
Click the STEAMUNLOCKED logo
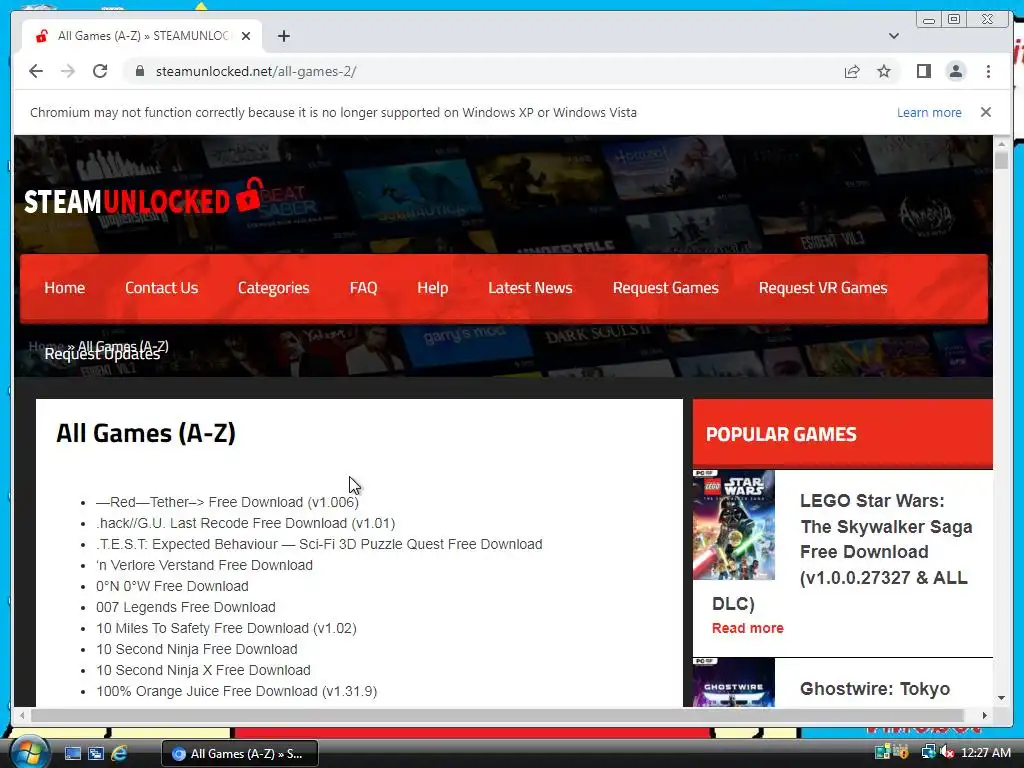coord(143,197)
